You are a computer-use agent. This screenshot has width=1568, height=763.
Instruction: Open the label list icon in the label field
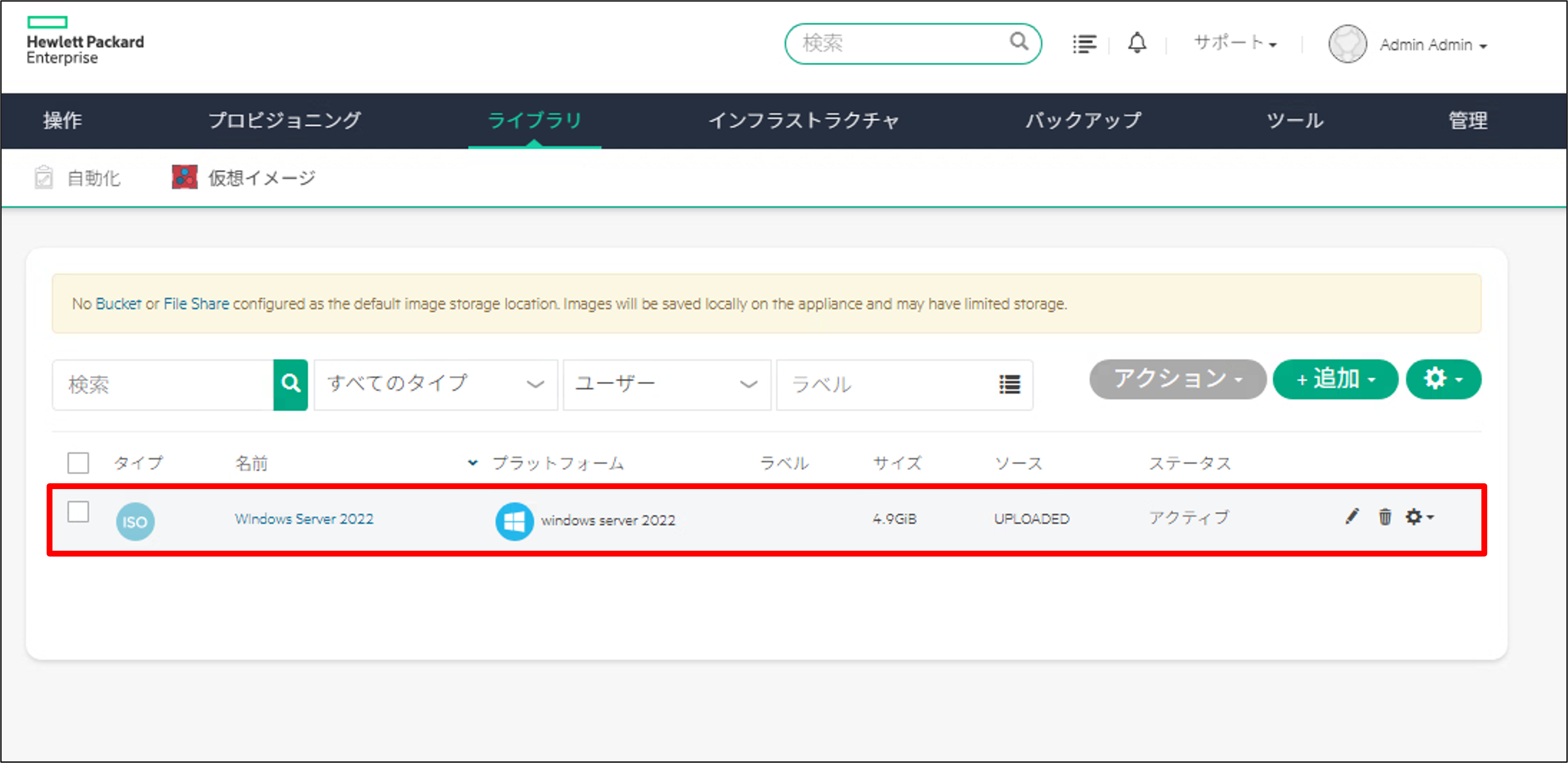coord(1009,385)
